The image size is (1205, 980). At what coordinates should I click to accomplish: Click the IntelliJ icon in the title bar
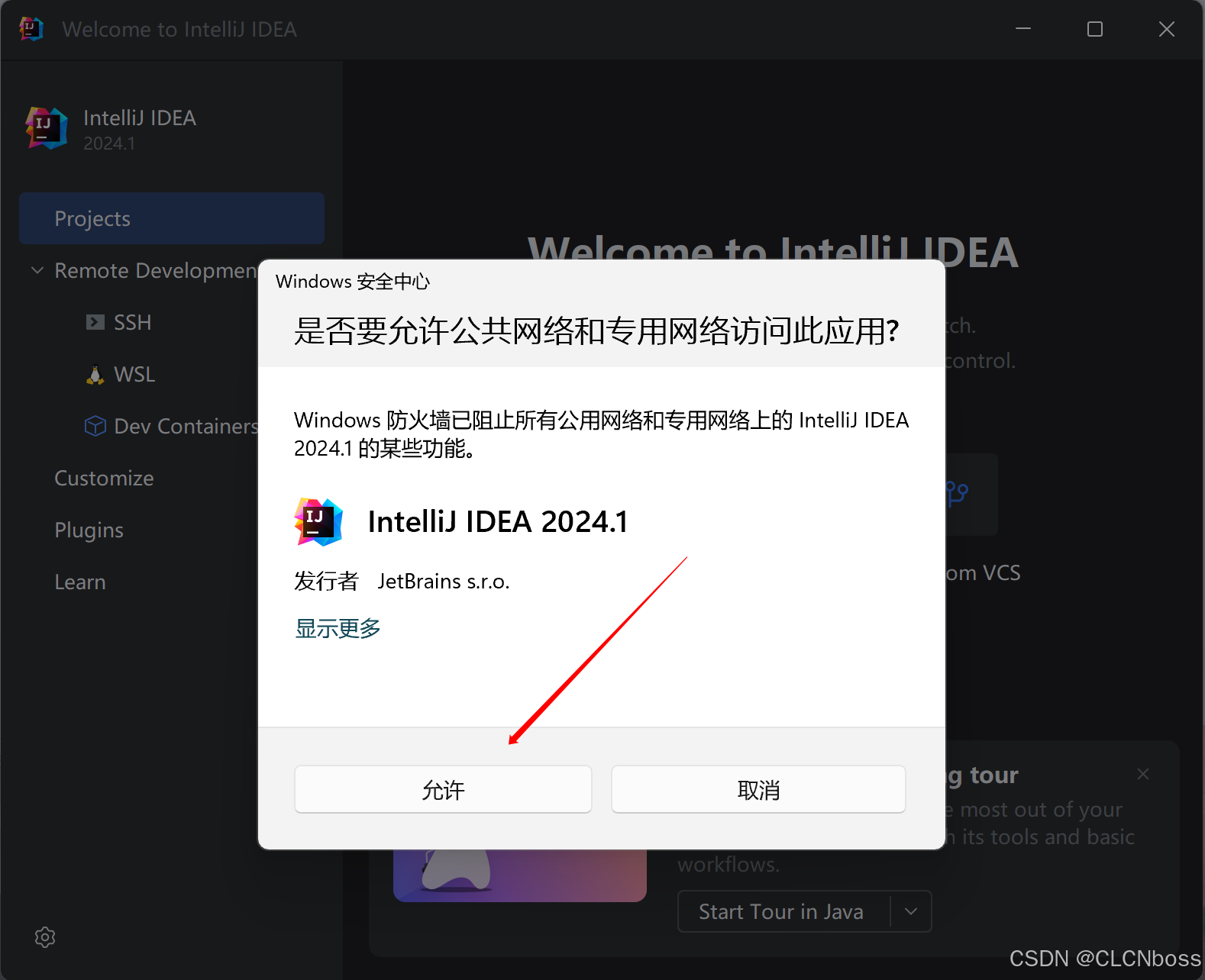click(31, 29)
